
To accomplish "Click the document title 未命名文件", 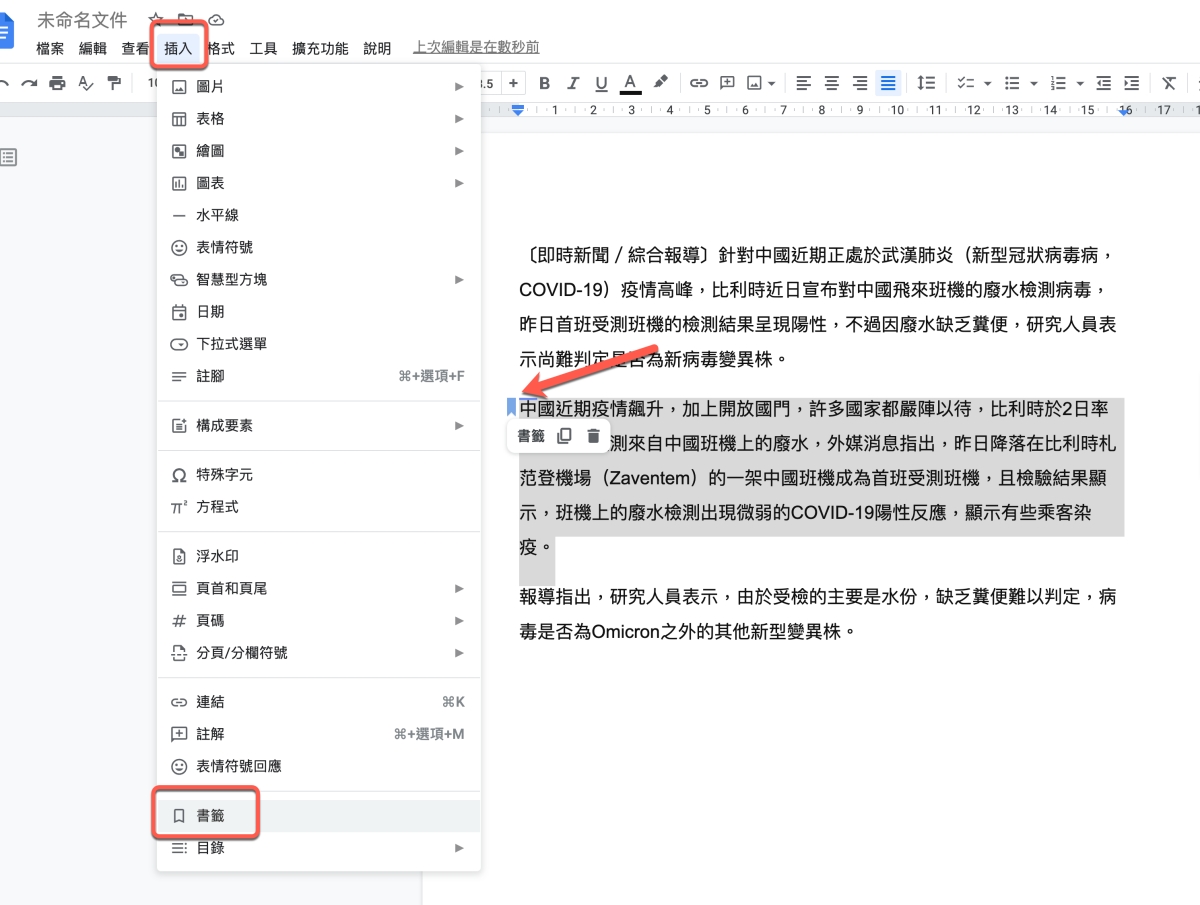I will (x=82, y=20).
